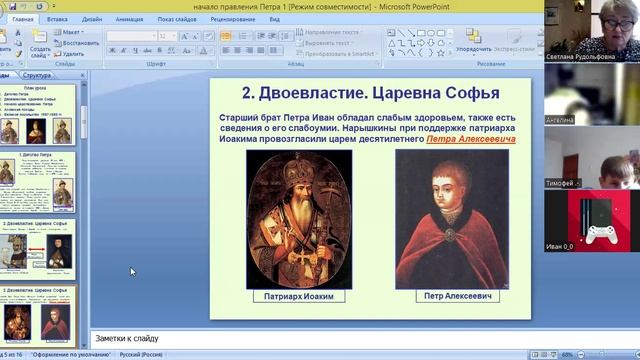Open the font name combo box
Screen dimensions: 640x360
point(131,36)
